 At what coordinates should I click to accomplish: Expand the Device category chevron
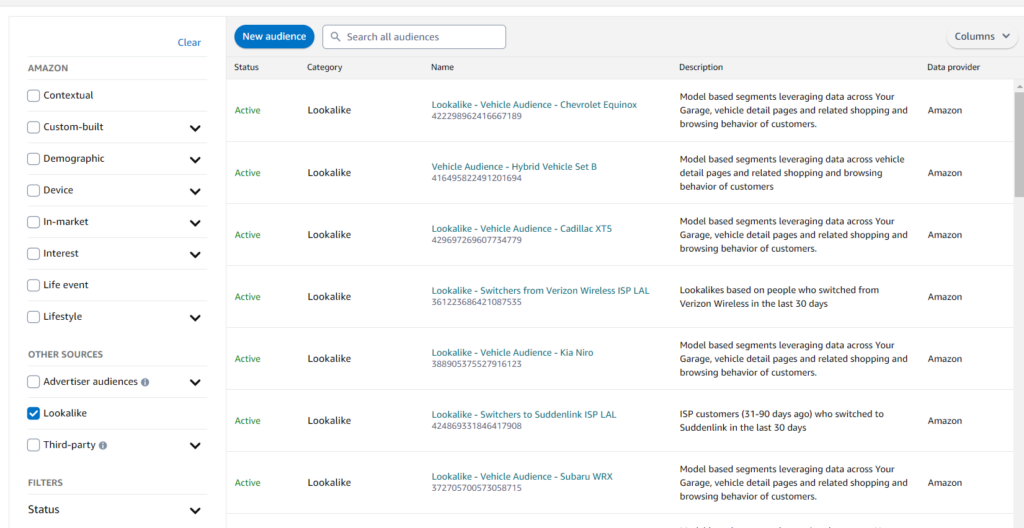pyautogui.click(x=195, y=191)
